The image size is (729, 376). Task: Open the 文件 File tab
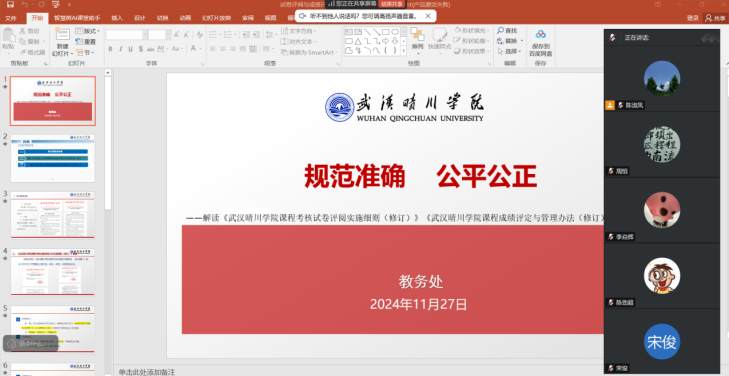[x=11, y=18]
